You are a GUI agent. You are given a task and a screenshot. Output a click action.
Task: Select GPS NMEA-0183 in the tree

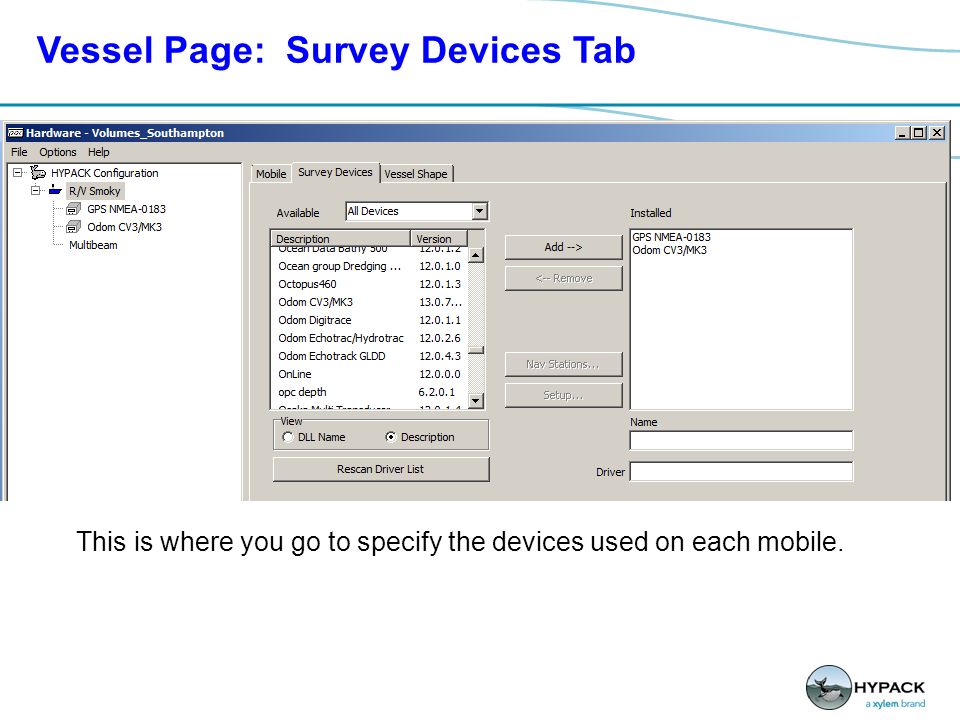(x=126, y=209)
